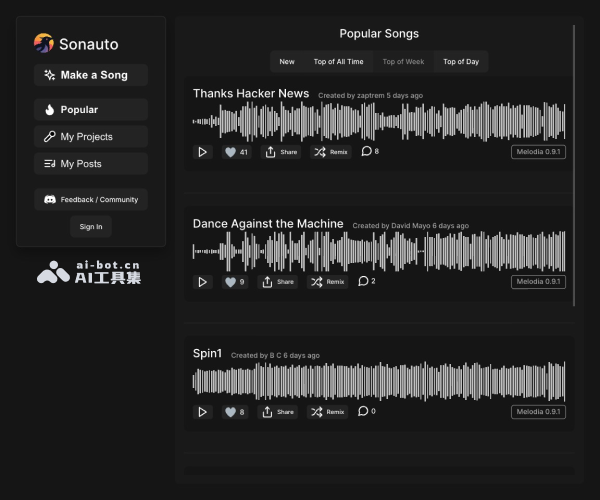Viewport: 600px width, 500px height.
Task: Remix the Thanks Hacker News song
Action: [329, 152]
